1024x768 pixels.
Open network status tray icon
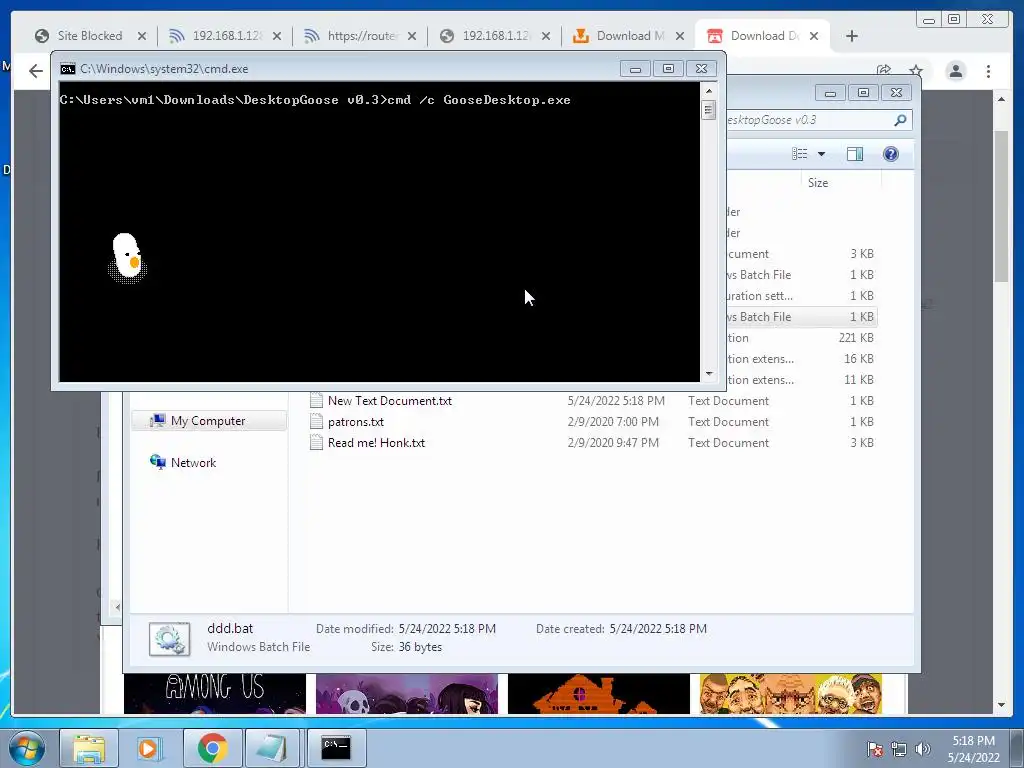[x=899, y=749]
